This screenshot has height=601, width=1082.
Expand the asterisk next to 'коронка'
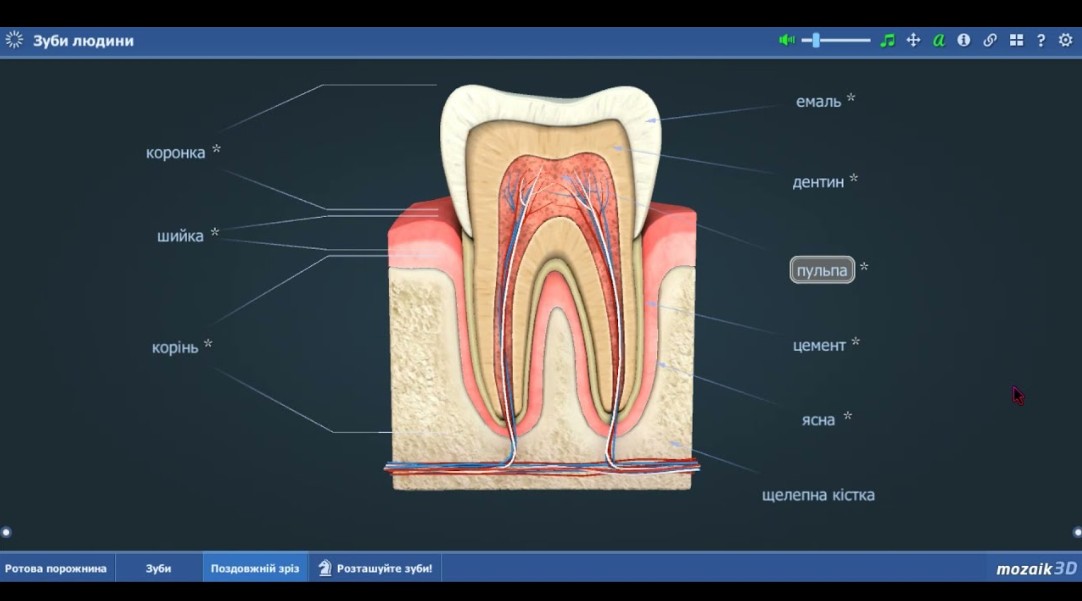pos(216,151)
